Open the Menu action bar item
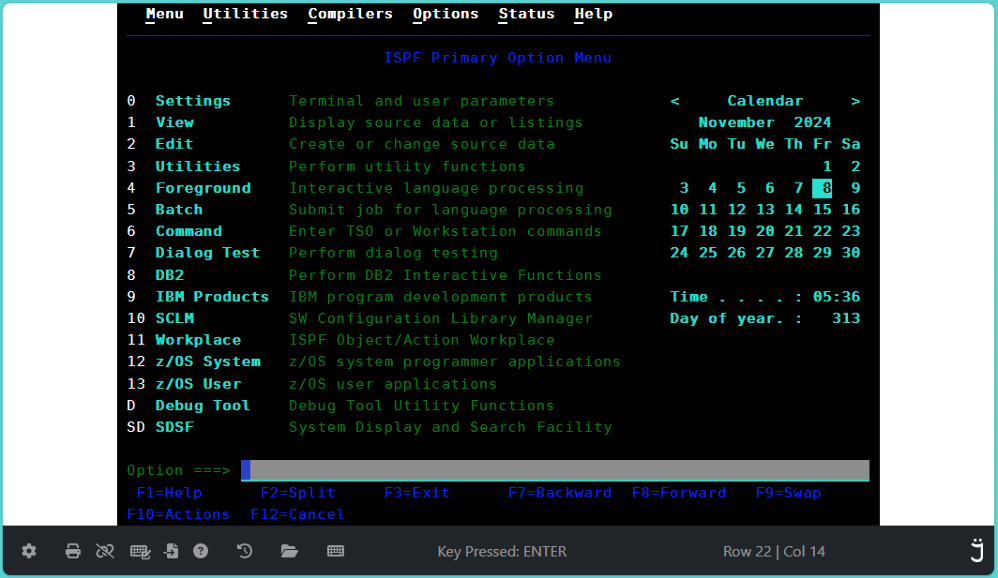This screenshot has height=578, width=998. [x=164, y=14]
